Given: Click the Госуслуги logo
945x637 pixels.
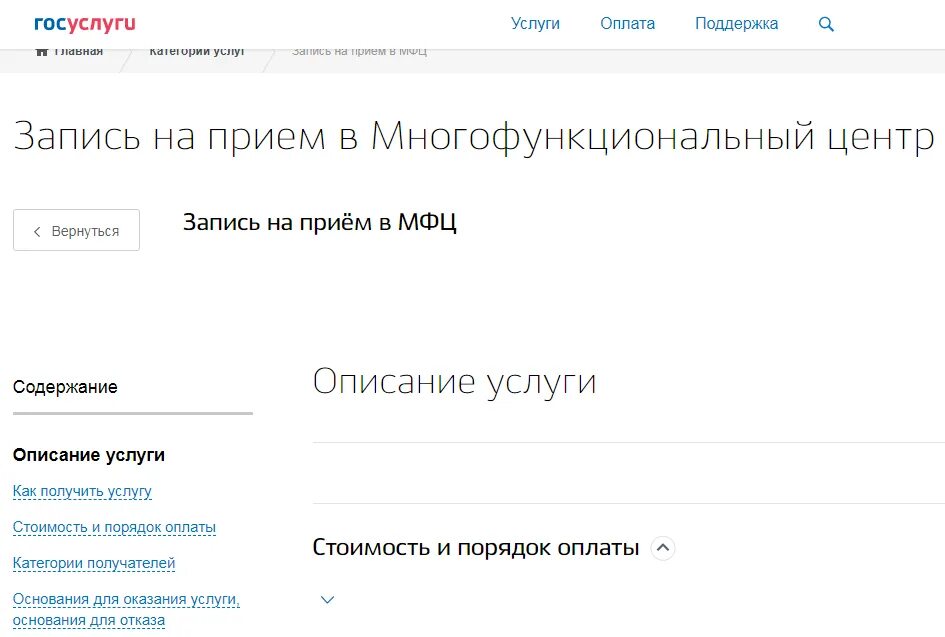Looking at the screenshot, I should point(83,23).
